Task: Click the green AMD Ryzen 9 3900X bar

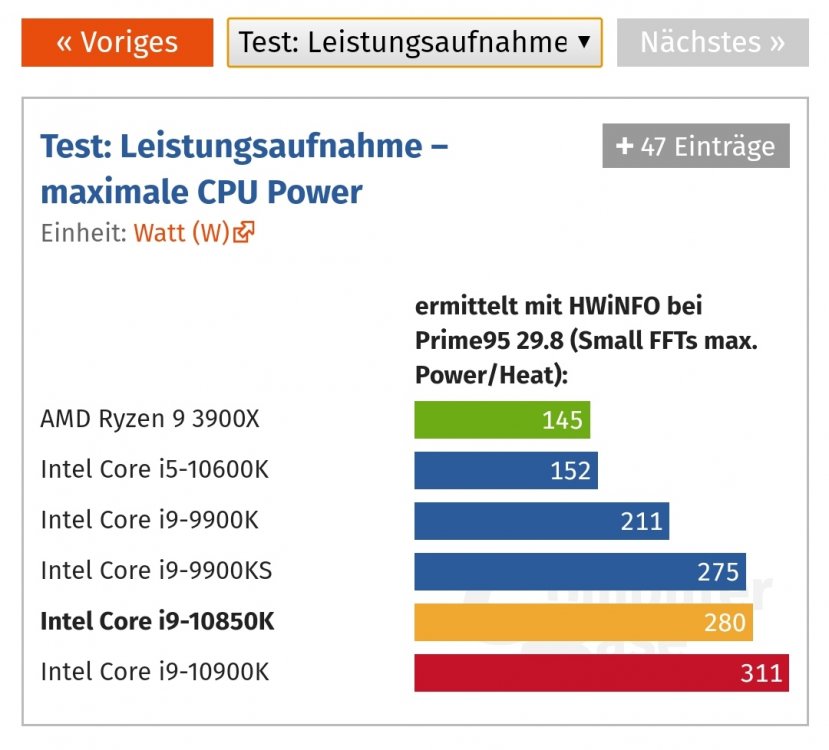Action: pos(502,420)
